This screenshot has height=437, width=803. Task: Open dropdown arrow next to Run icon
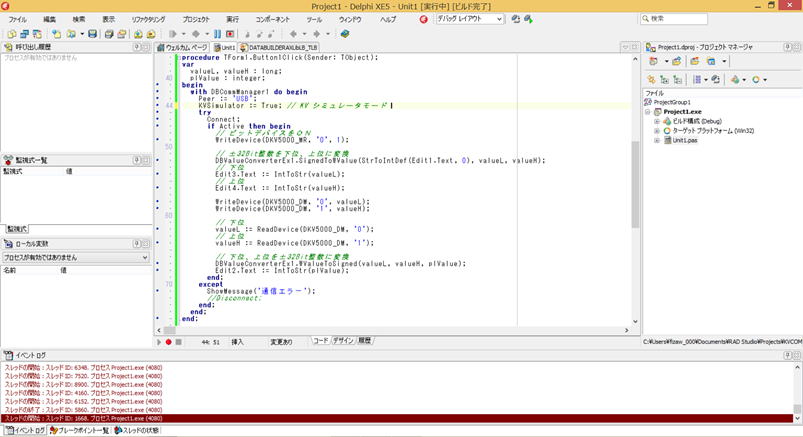183,34
